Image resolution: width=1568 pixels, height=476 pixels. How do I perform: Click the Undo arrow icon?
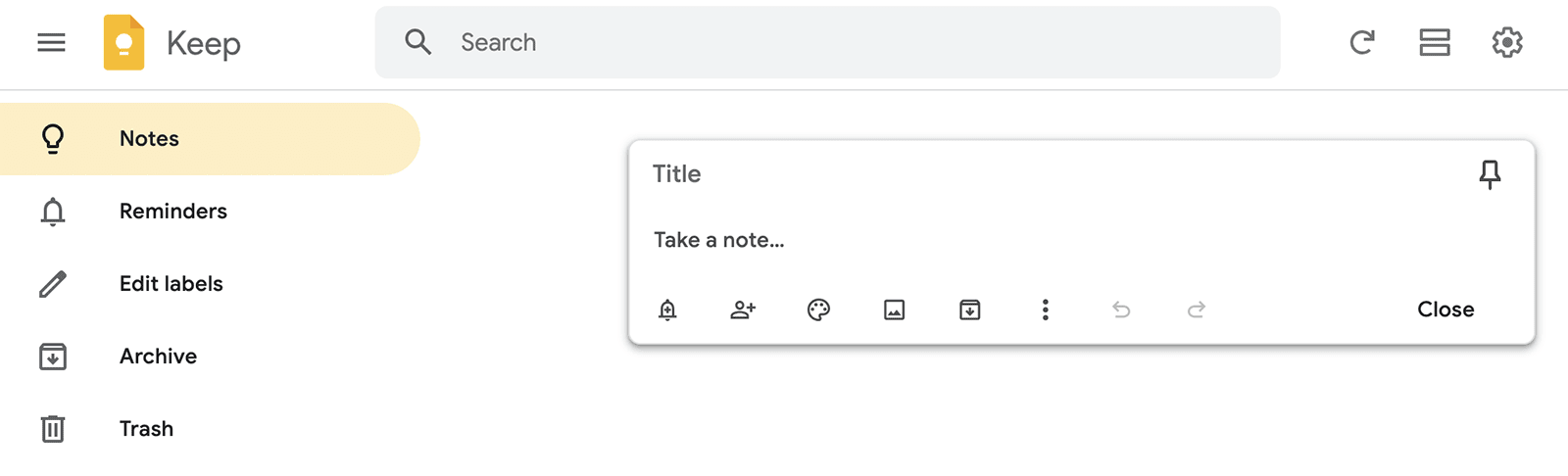1121,310
